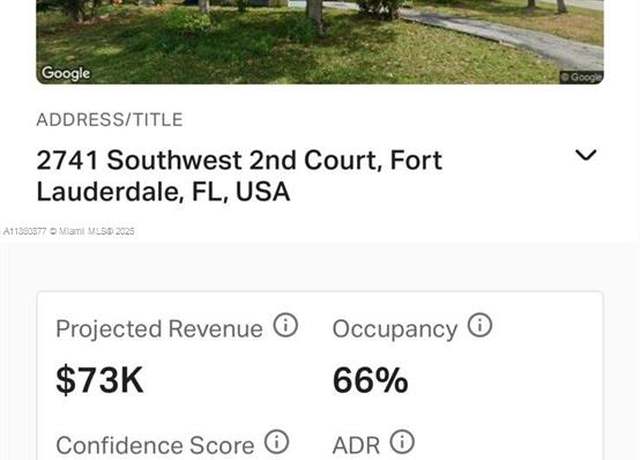This screenshot has width=640, height=460.
Task: Click the $73K projected revenue value
Action: click(x=100, y=380)
